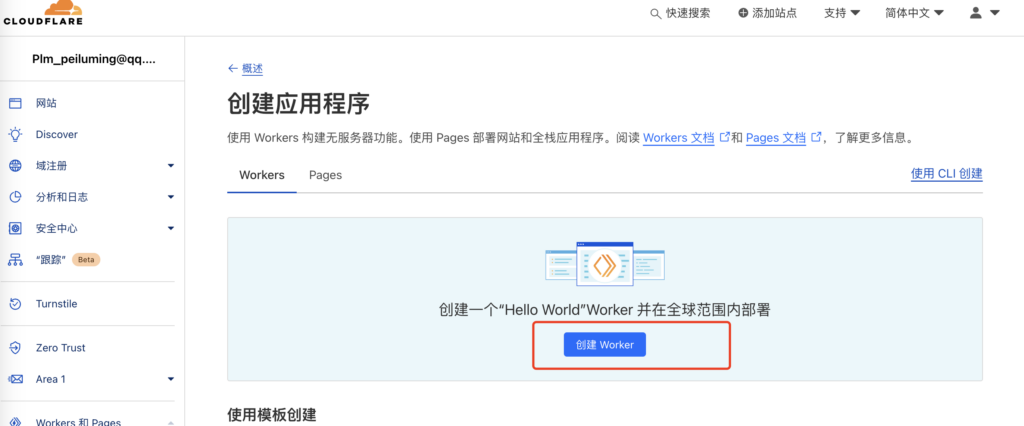Screen dimensions: 1024x426
Task: Click the Websites (网站) sidebar icon
Action: click(16, 103)
